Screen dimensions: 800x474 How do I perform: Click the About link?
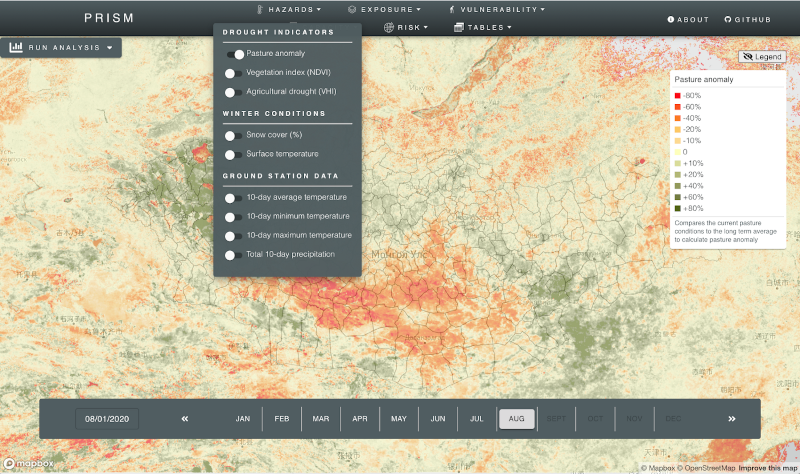pos(688,19)
